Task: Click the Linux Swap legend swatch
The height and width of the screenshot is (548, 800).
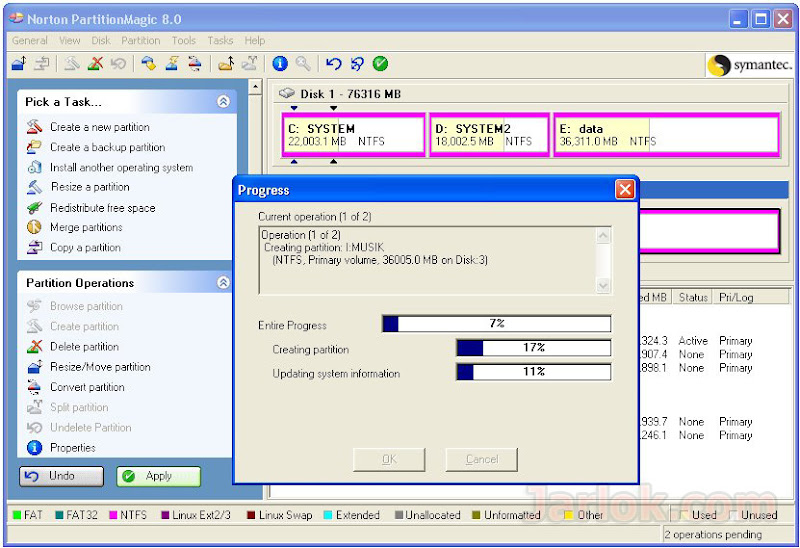Action: 251,515
